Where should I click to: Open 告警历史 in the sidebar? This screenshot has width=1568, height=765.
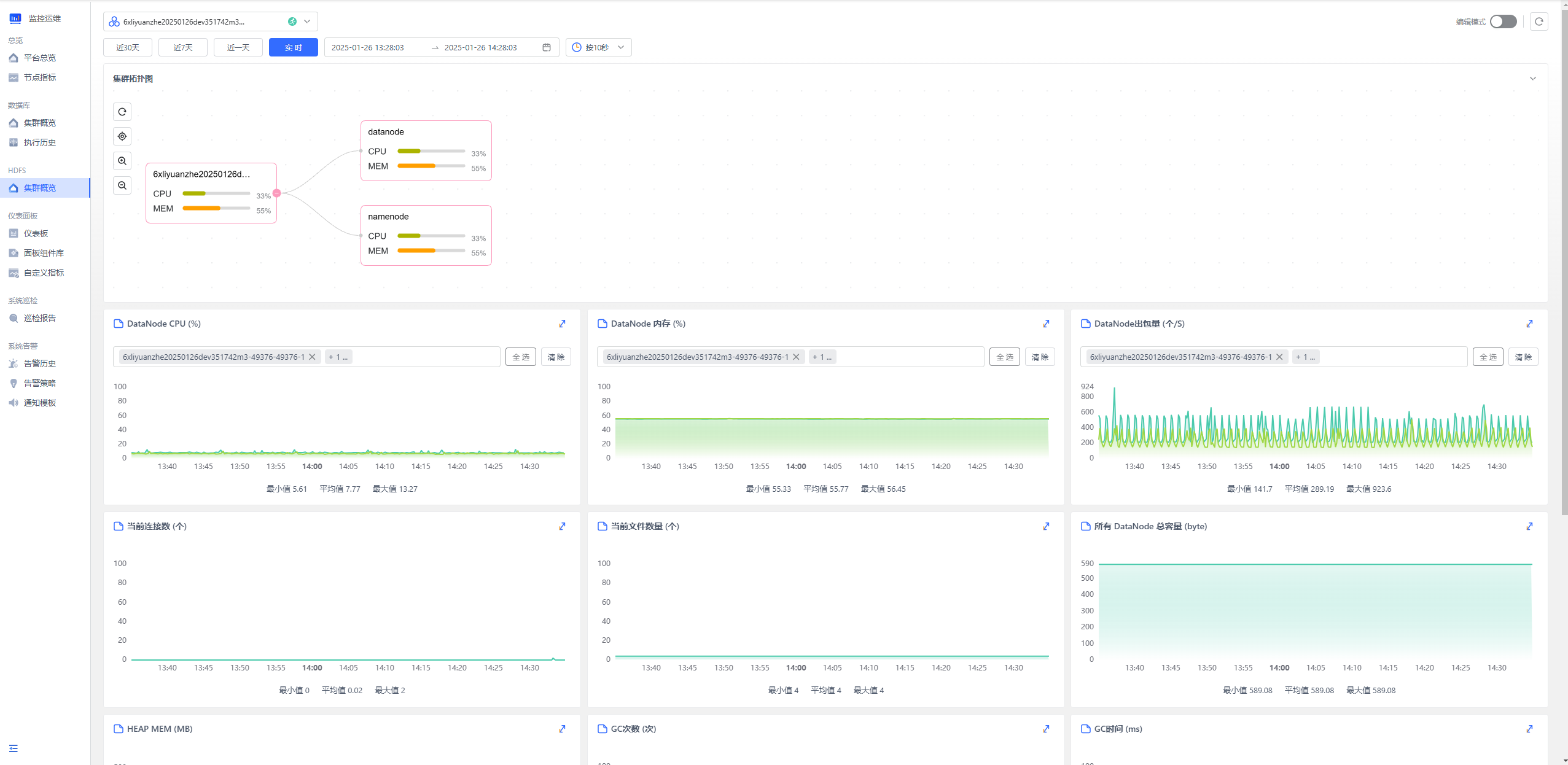pos(45,363)
